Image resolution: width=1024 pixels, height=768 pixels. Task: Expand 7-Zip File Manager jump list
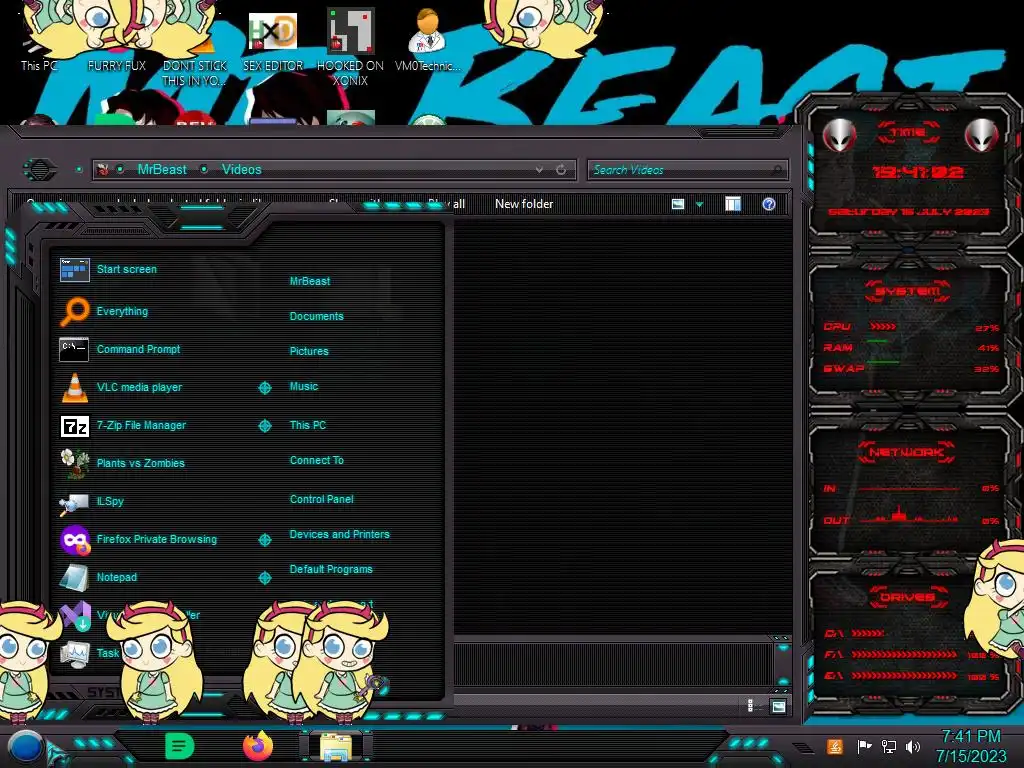click(x=264, y=426)
